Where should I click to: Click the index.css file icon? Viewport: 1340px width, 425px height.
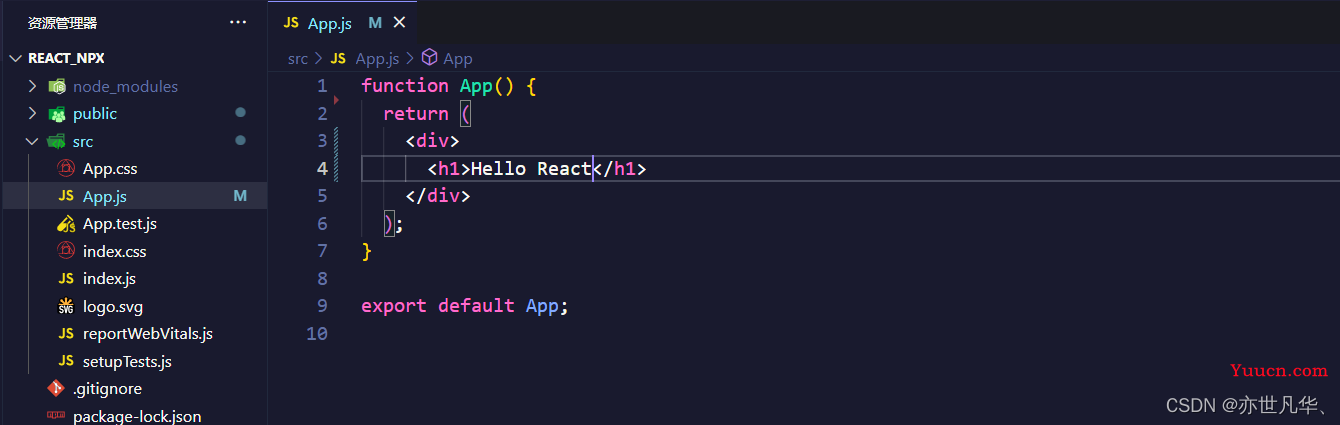[x=67, y=251]
